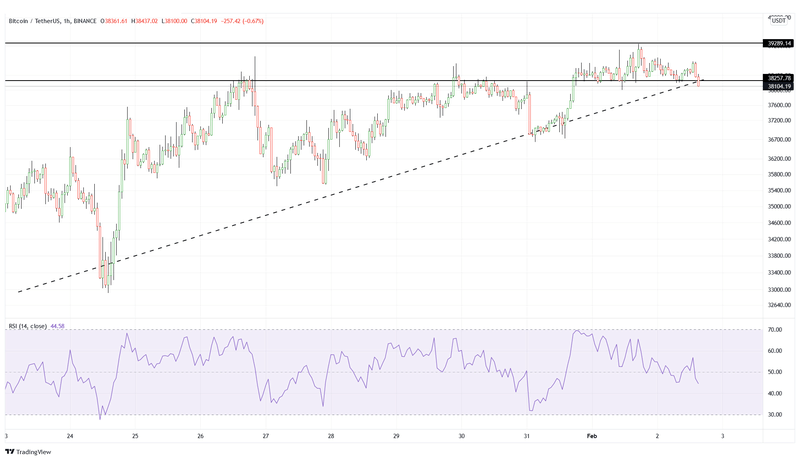Screen dimensions: 800x460
Task: Click the 36700.00 price axis label
Action: coord(780,140)
